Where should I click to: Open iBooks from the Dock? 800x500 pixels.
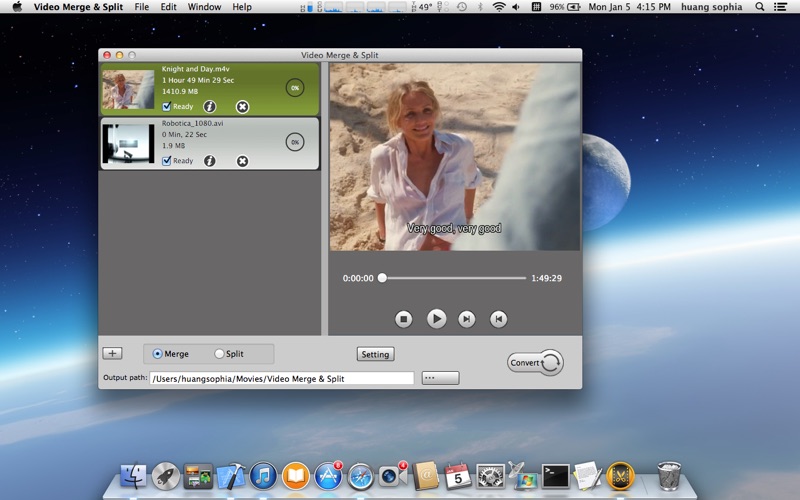296,477
